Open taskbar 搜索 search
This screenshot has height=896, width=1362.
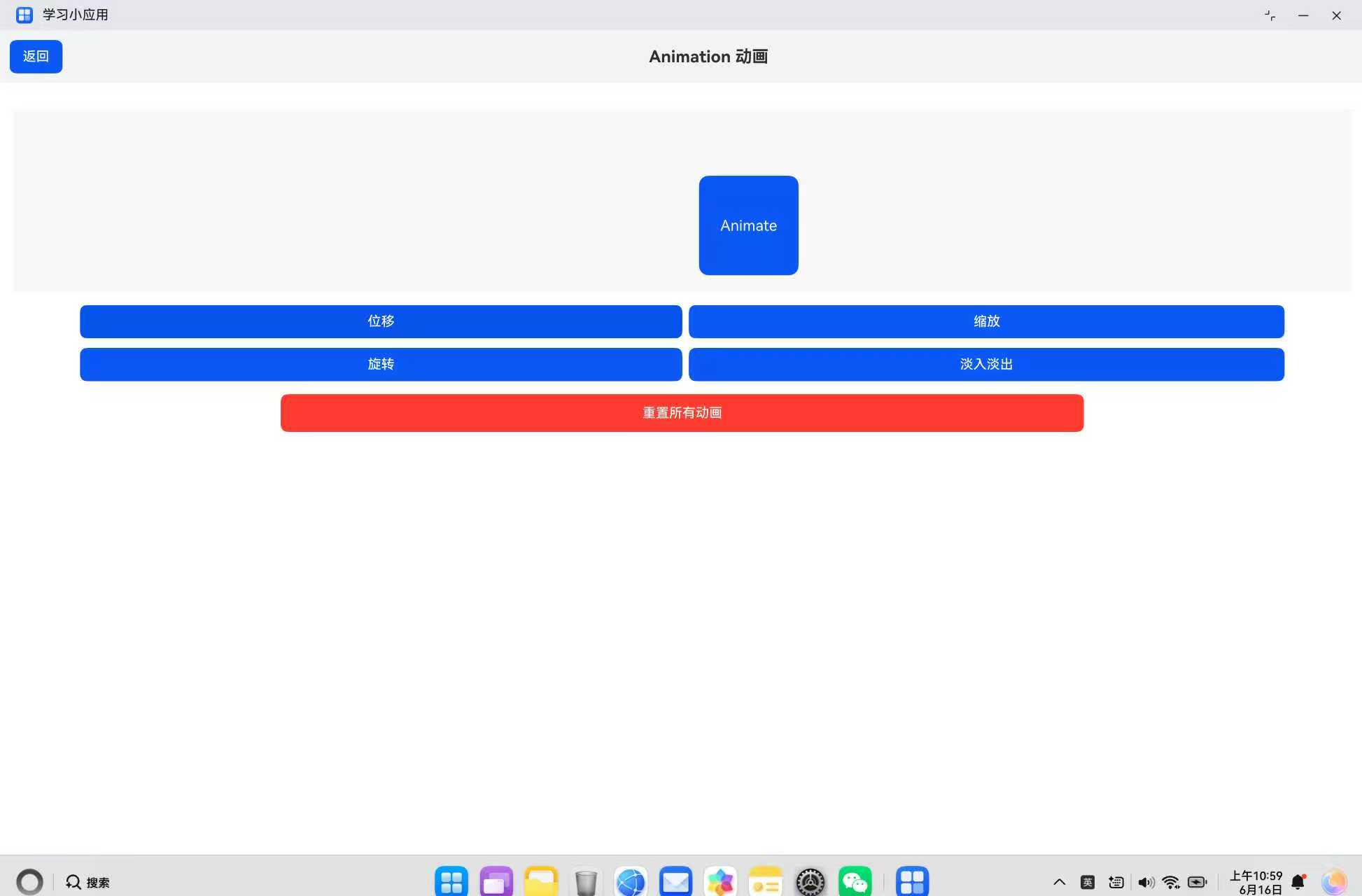point(87,882)
